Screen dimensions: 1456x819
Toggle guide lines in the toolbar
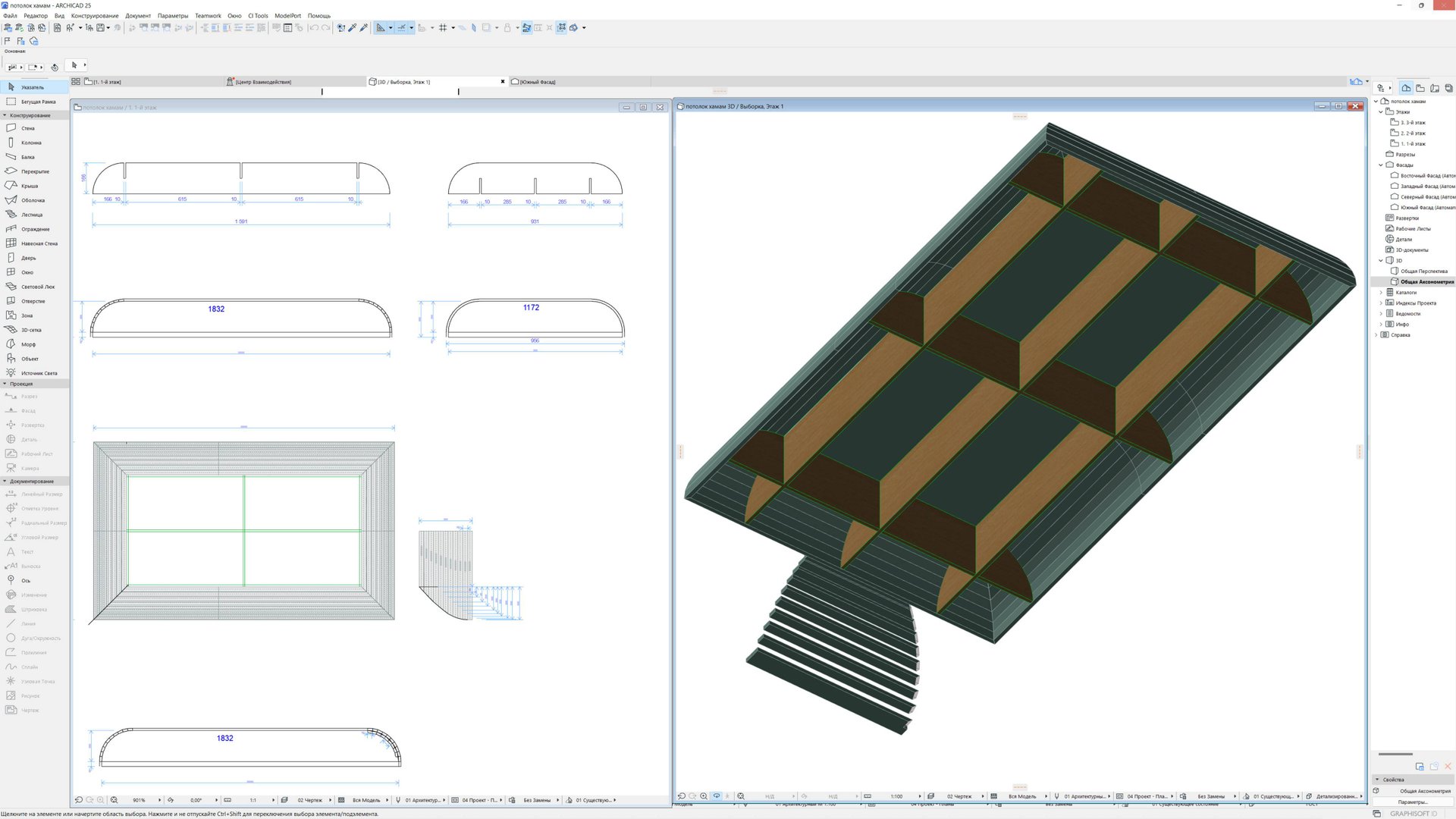click(x=381, y=28)
